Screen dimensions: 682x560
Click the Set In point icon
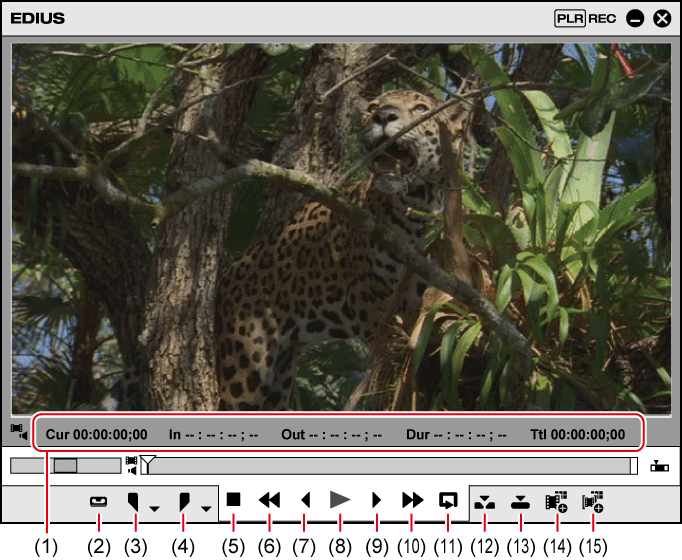pos(134,502)
